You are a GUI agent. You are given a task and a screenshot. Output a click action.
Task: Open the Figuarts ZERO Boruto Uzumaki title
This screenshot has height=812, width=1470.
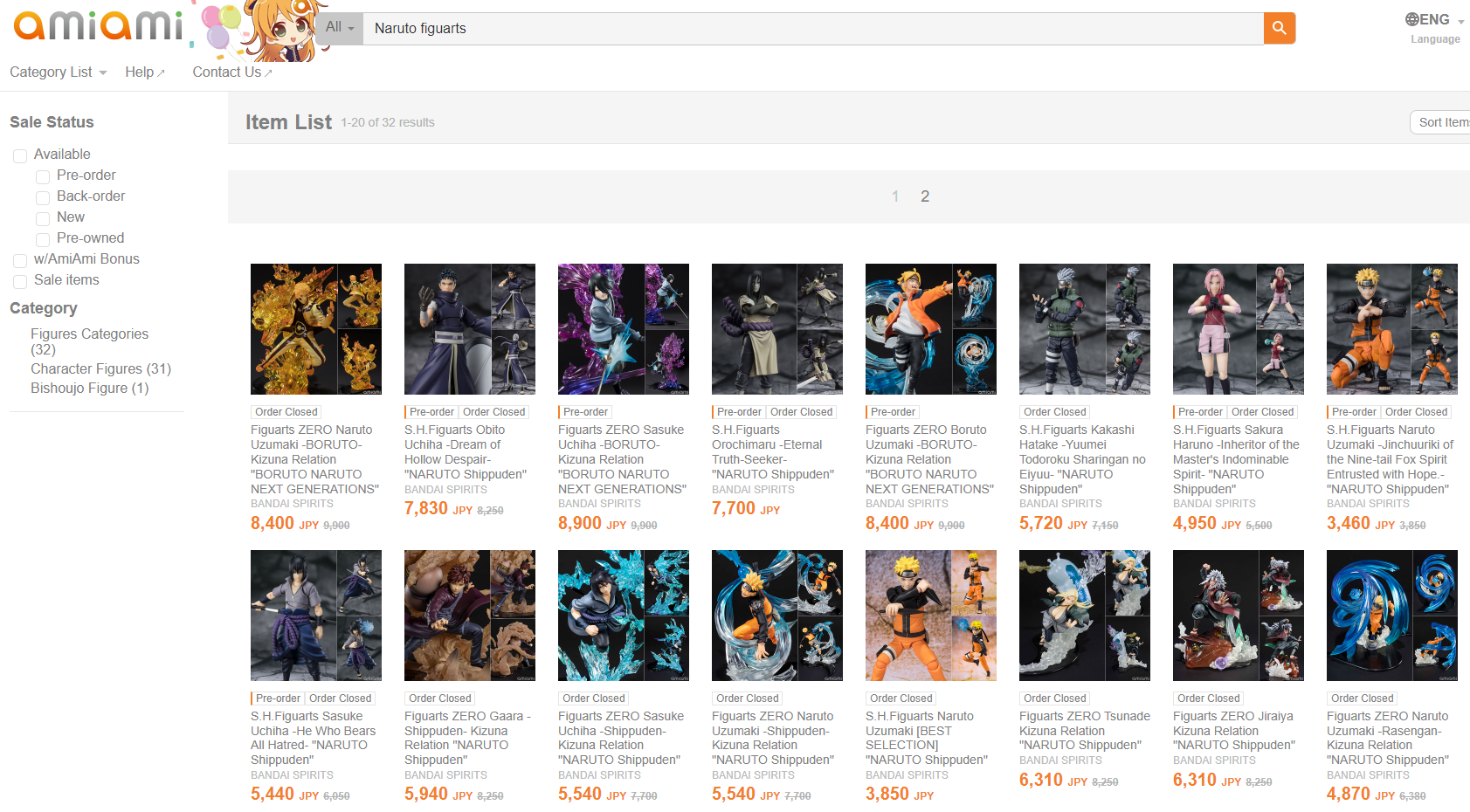[930, 459]
